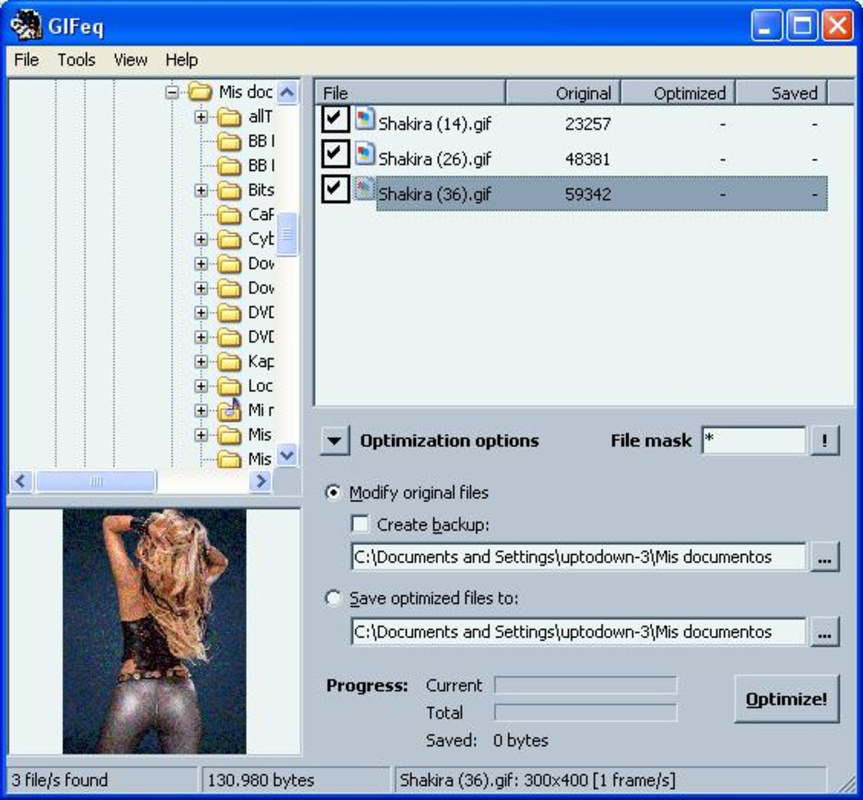Viewport: 863px width, 800px height.
Task: Uncheck the Shakira (26).gif checkbox
Action: click(335, 154)
